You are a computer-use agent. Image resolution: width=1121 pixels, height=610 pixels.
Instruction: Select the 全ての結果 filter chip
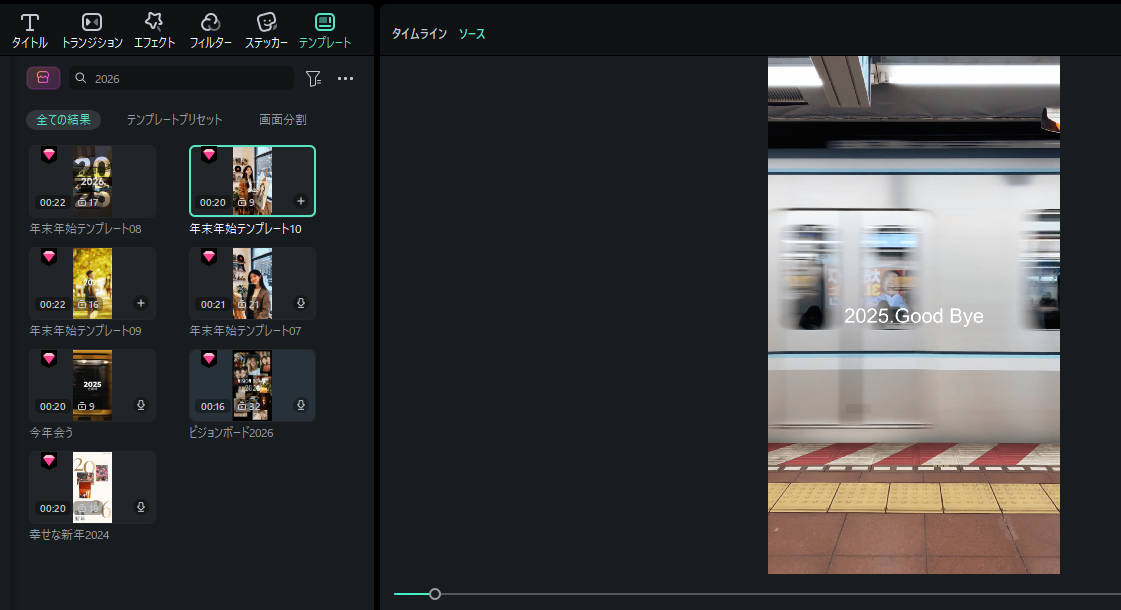click(x=63, y=119)
